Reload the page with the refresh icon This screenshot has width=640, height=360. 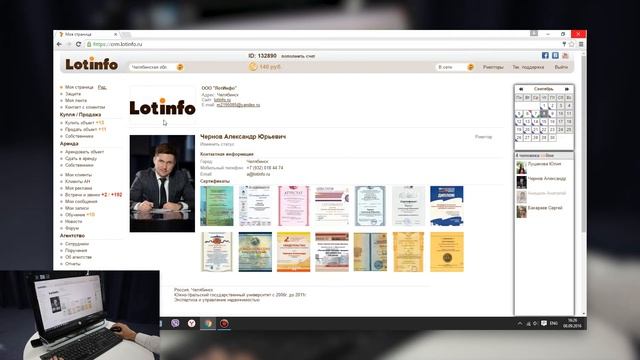[x=78, y=44]
